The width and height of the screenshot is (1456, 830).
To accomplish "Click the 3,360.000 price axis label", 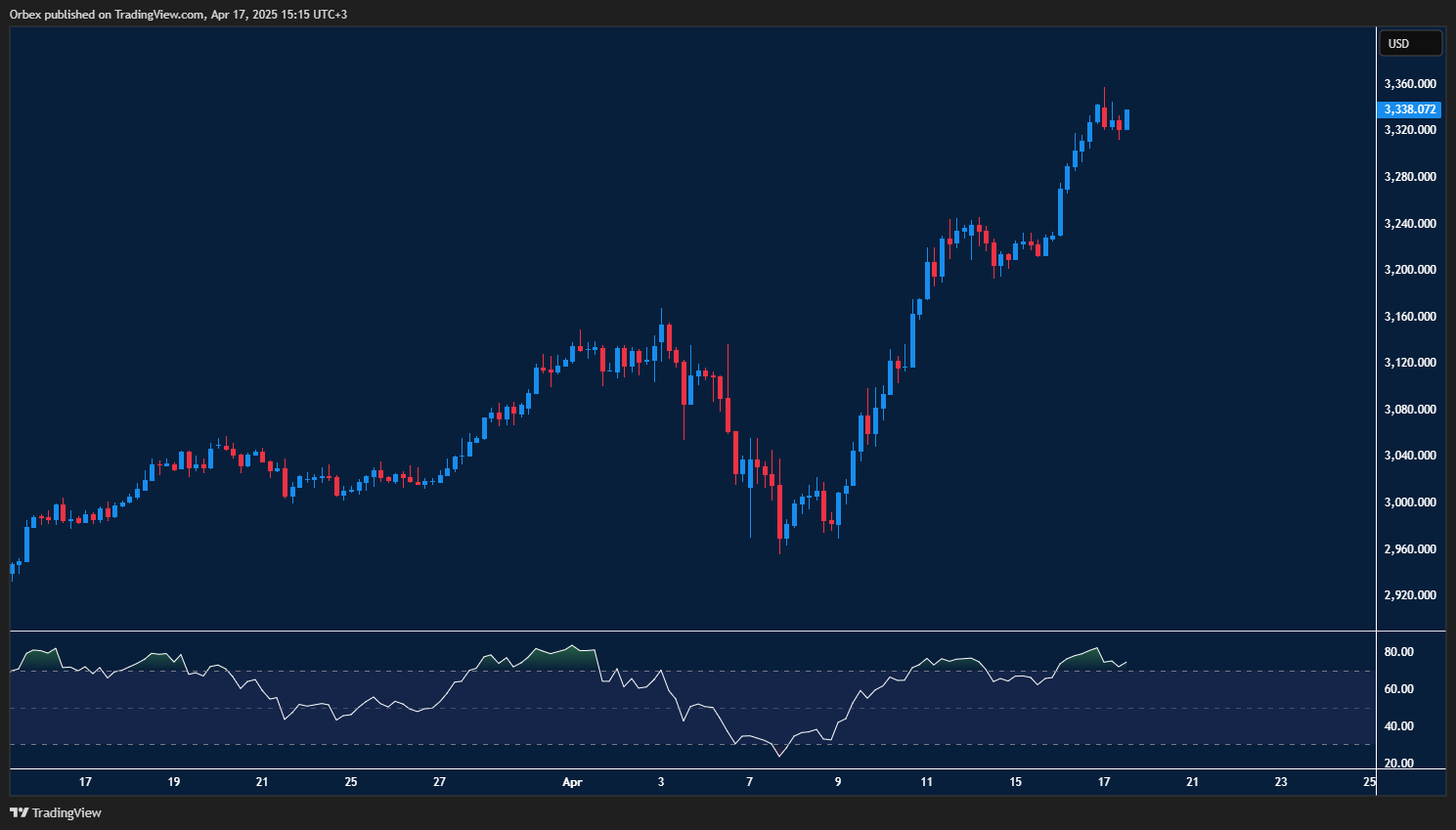I will [x=1409, y=84].
